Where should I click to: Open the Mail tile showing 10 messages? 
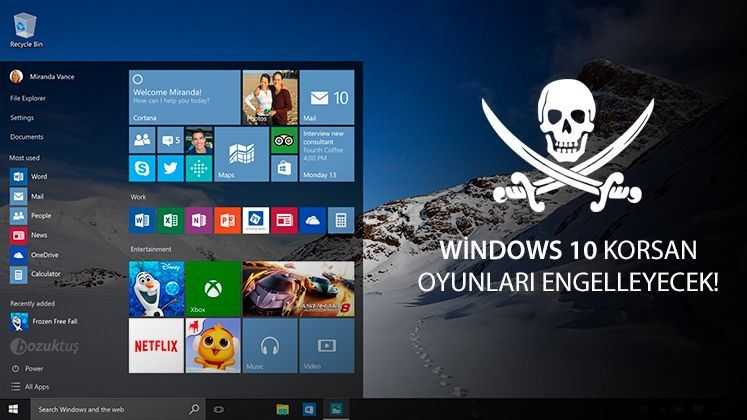coord(327,97)
